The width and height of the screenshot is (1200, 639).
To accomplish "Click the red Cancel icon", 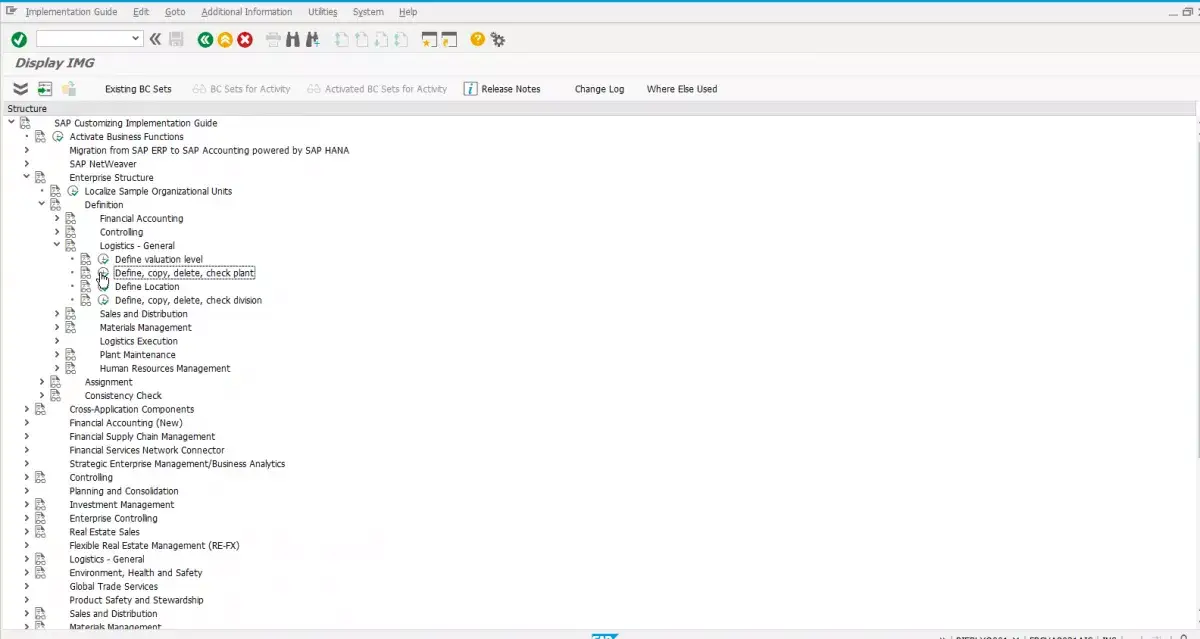I will pyautogui.click(x=245, y=39).
